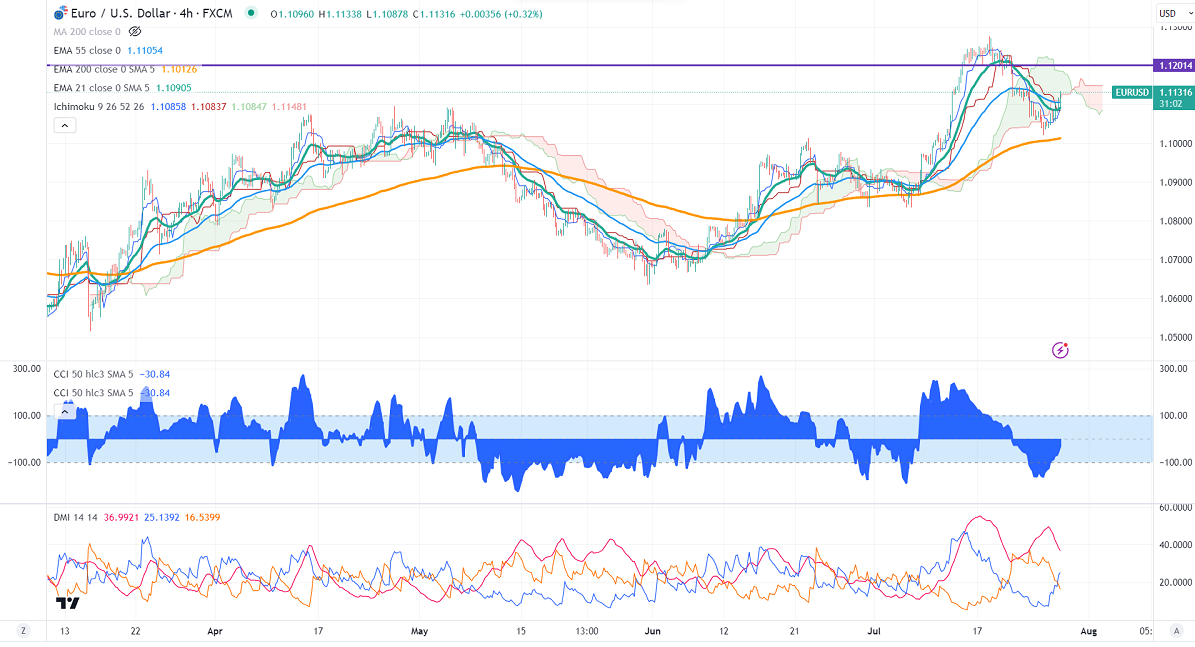Image resolution: width=1195 pixels, height=647 pixels.
Task: Click the EMA 55 value 1.11054
Action: coord(145,50)
